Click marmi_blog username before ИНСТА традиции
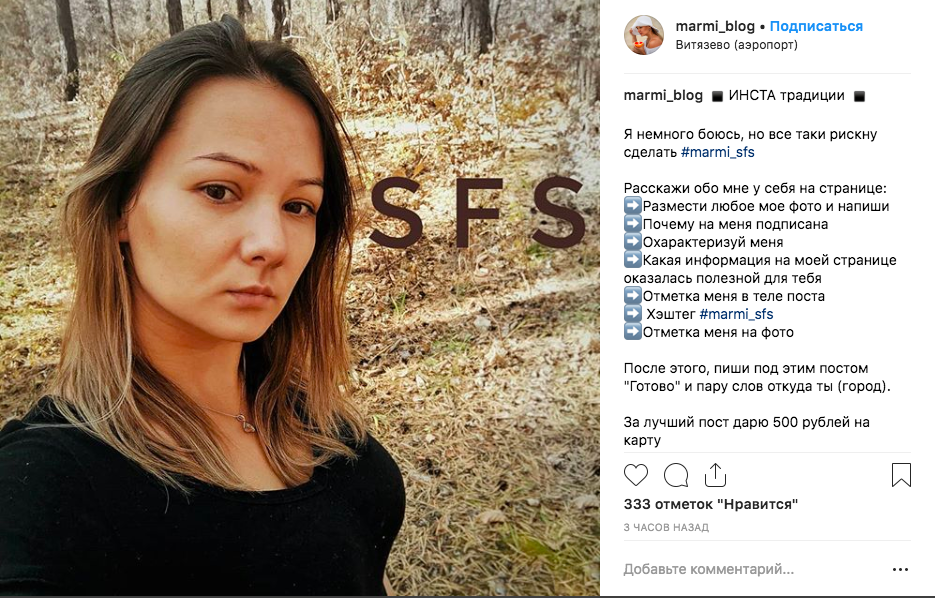This screenshot has width=935, height=598. point(663,96)
